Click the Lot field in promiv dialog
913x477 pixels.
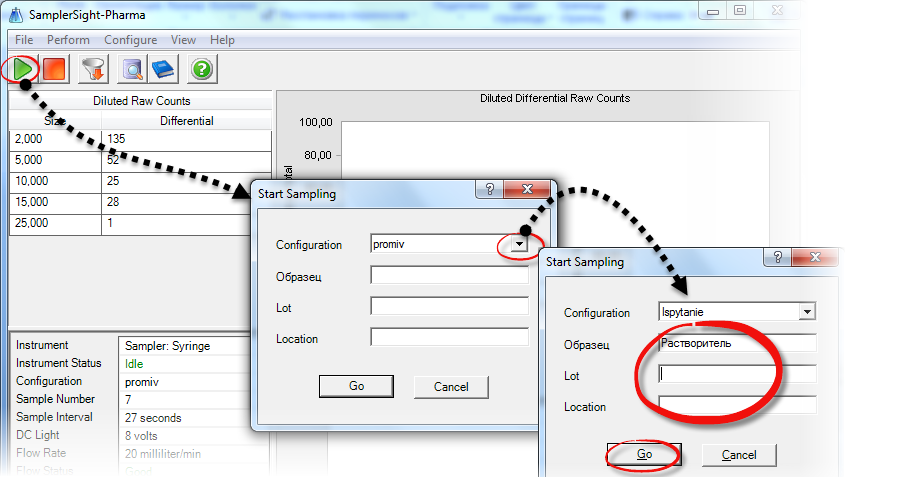[450, 306]
